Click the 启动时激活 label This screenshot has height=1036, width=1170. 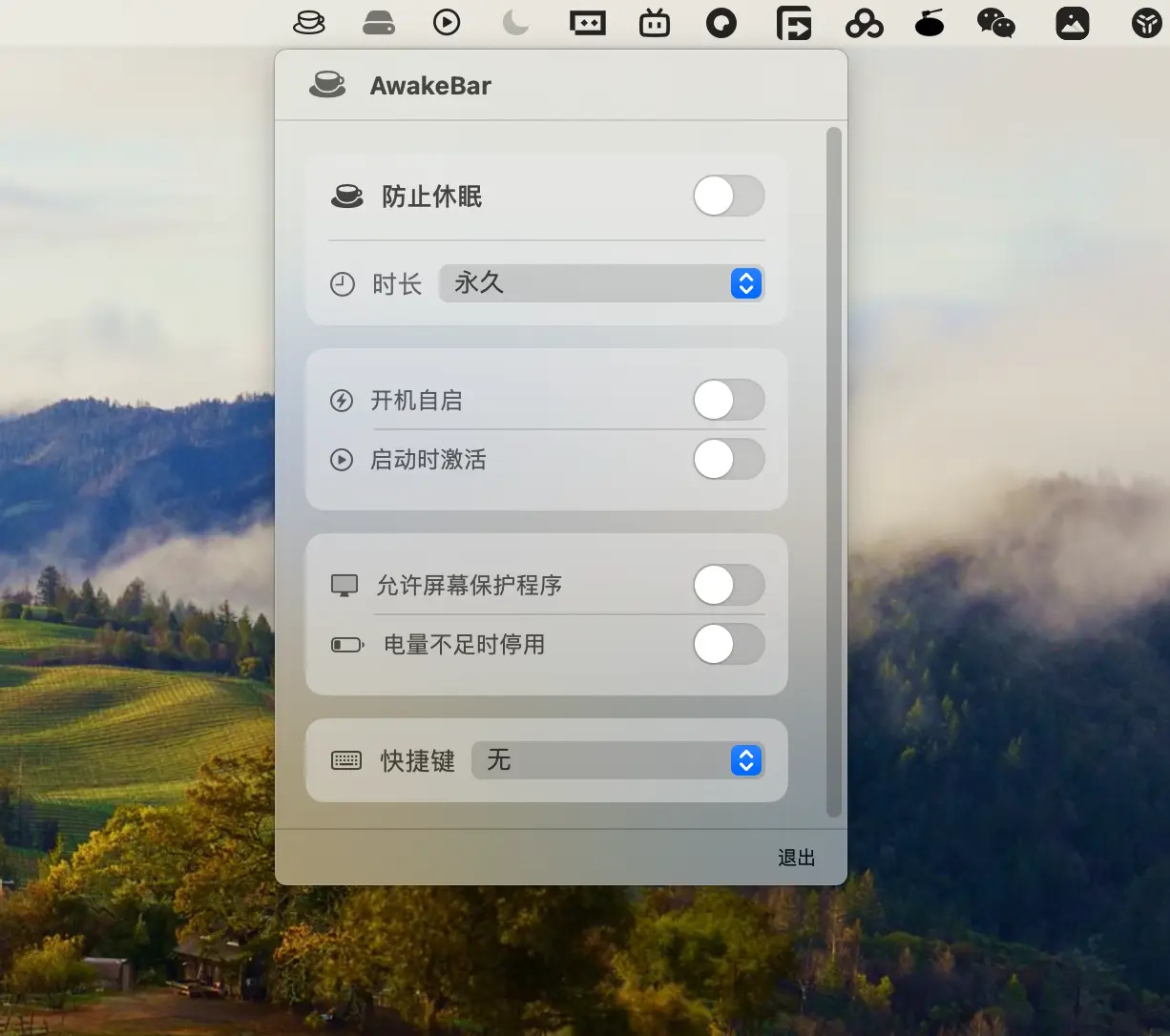click(428, 460)
